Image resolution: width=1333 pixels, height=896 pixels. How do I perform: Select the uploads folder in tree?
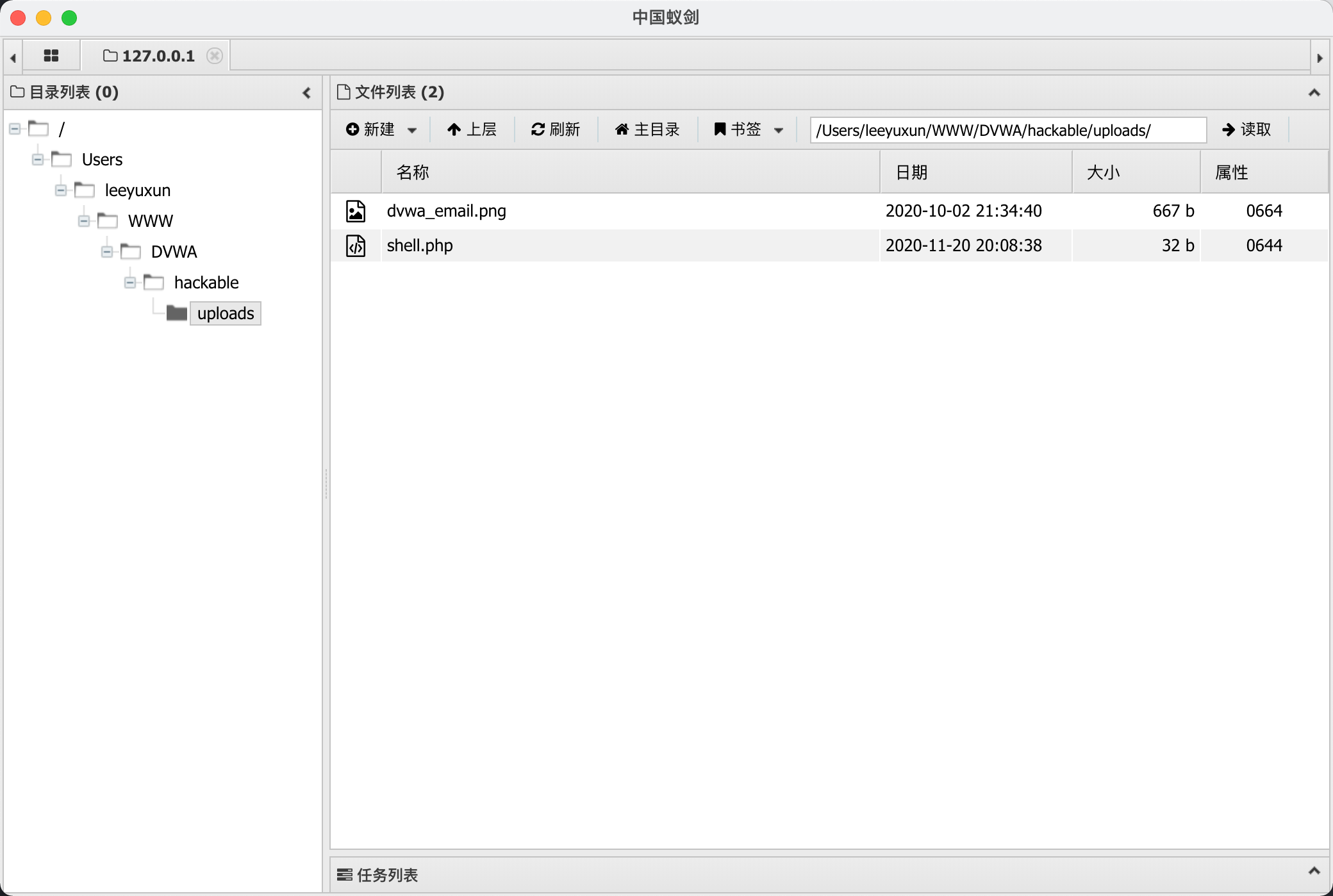coord(225,313)
